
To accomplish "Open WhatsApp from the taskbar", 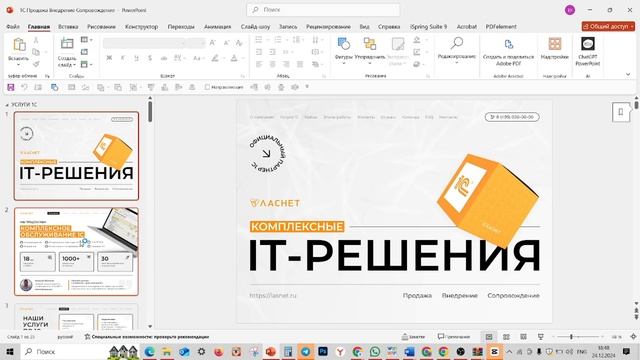I will 375,351.
